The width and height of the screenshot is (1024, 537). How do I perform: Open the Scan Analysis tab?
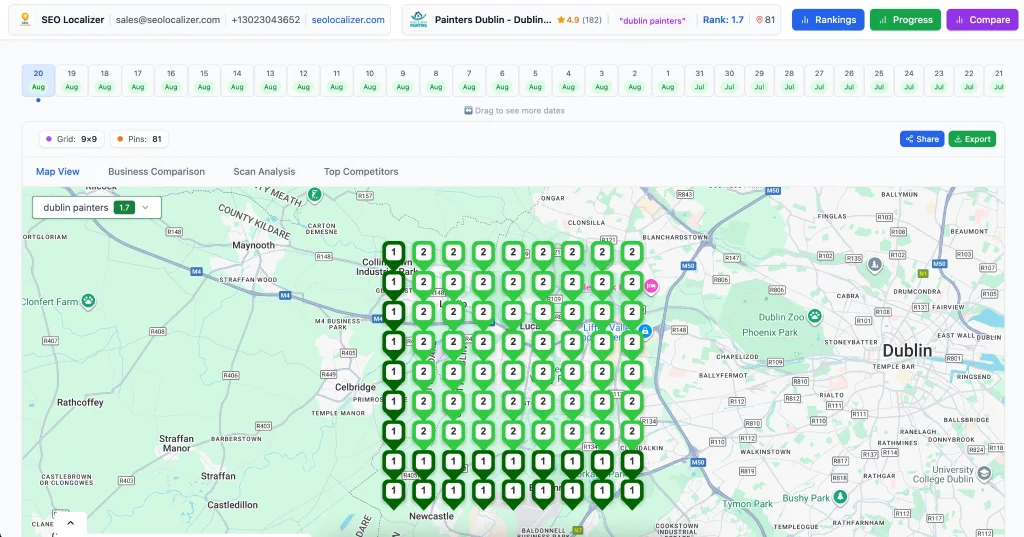tap(264, 171)
